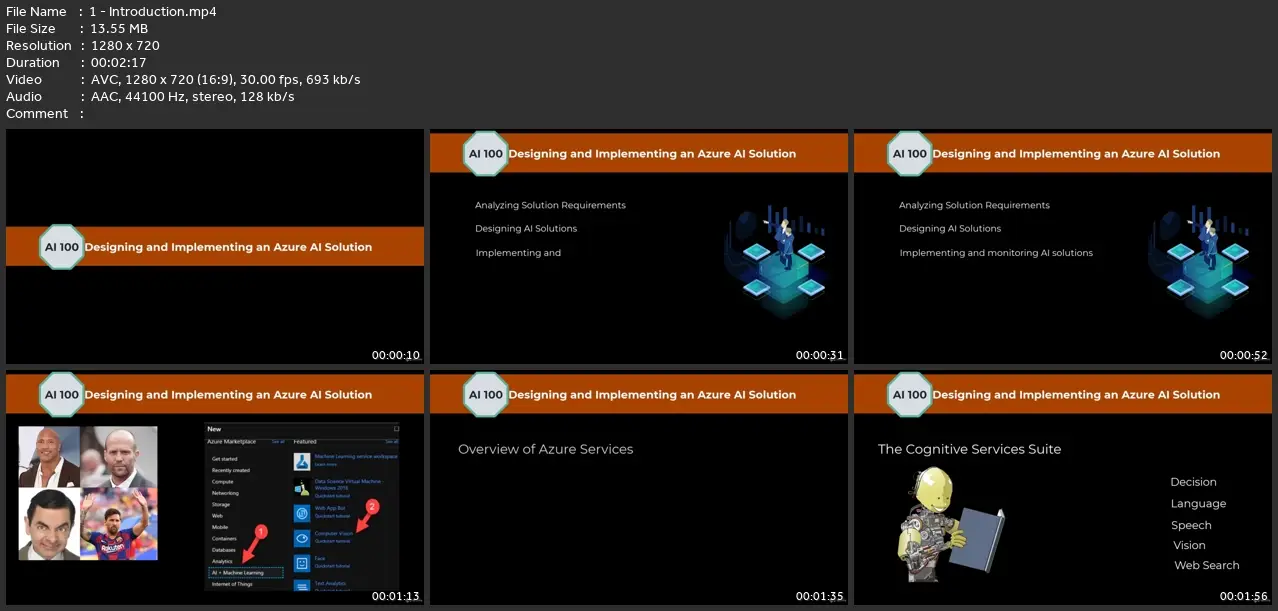Click file name 1 - Introduction.mp4
The height and width of the screenshot is (611, 1278).
[153, 11]
